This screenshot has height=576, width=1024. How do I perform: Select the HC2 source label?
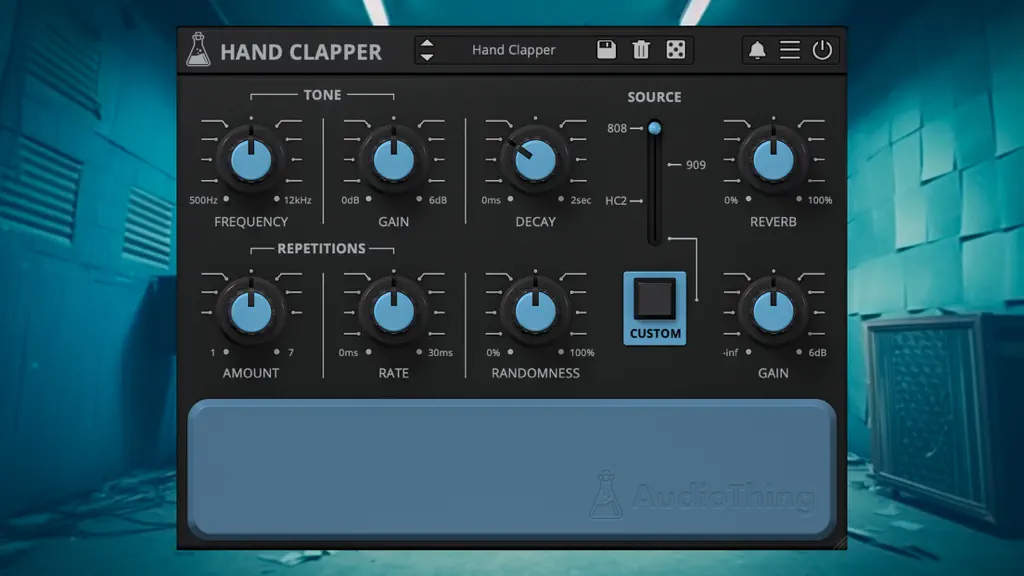[616, 200]
